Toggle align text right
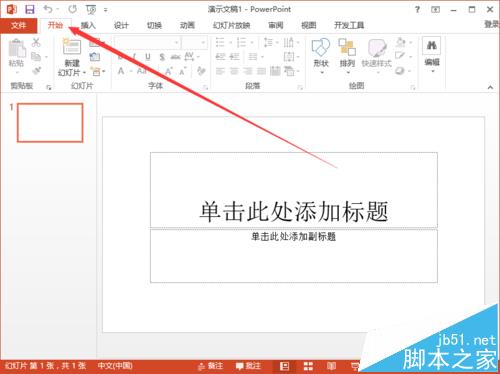500x374 pixels. coord(248,71)
